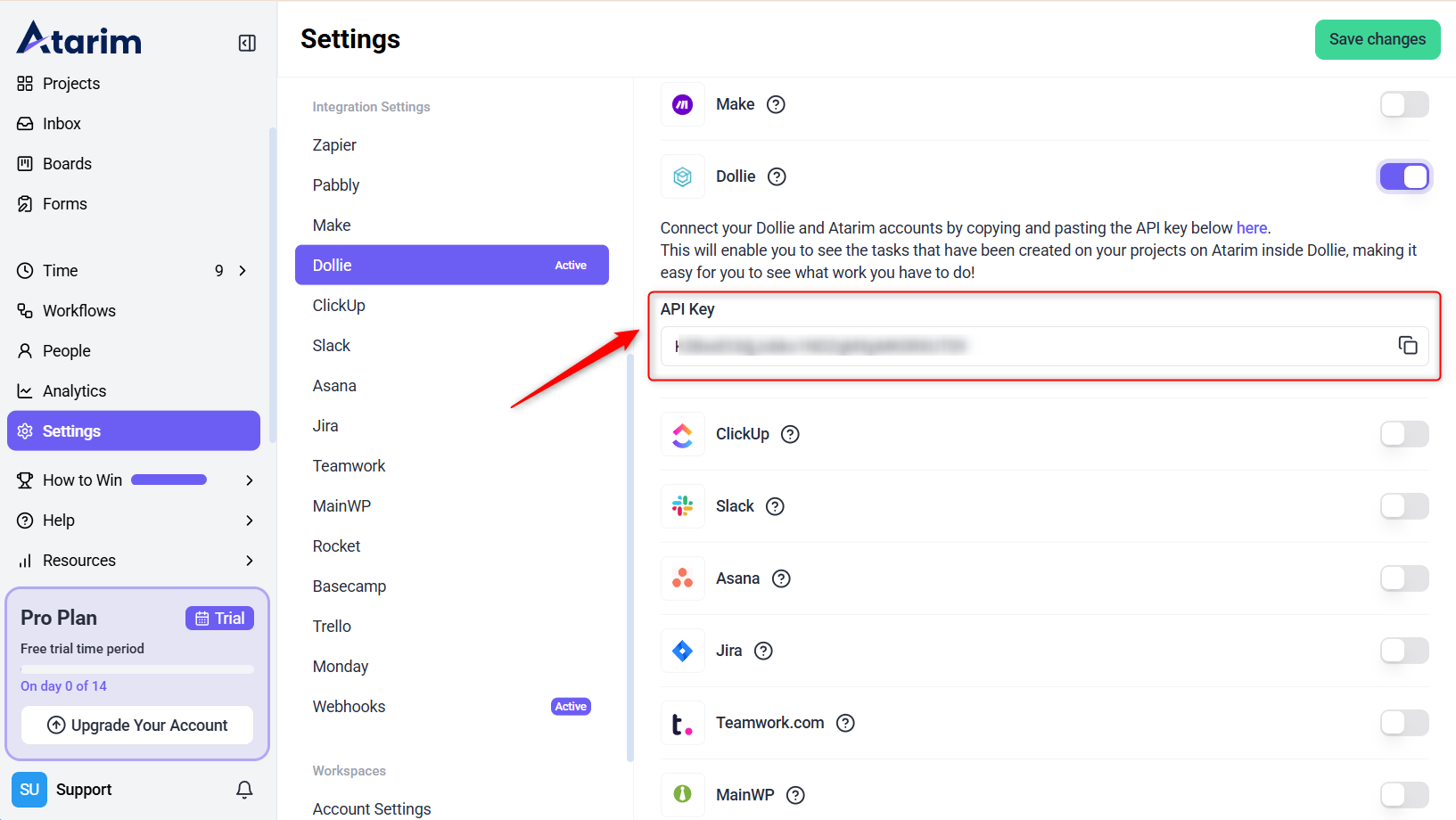Disable the Dollie integration toggle

coord(1403,176)
